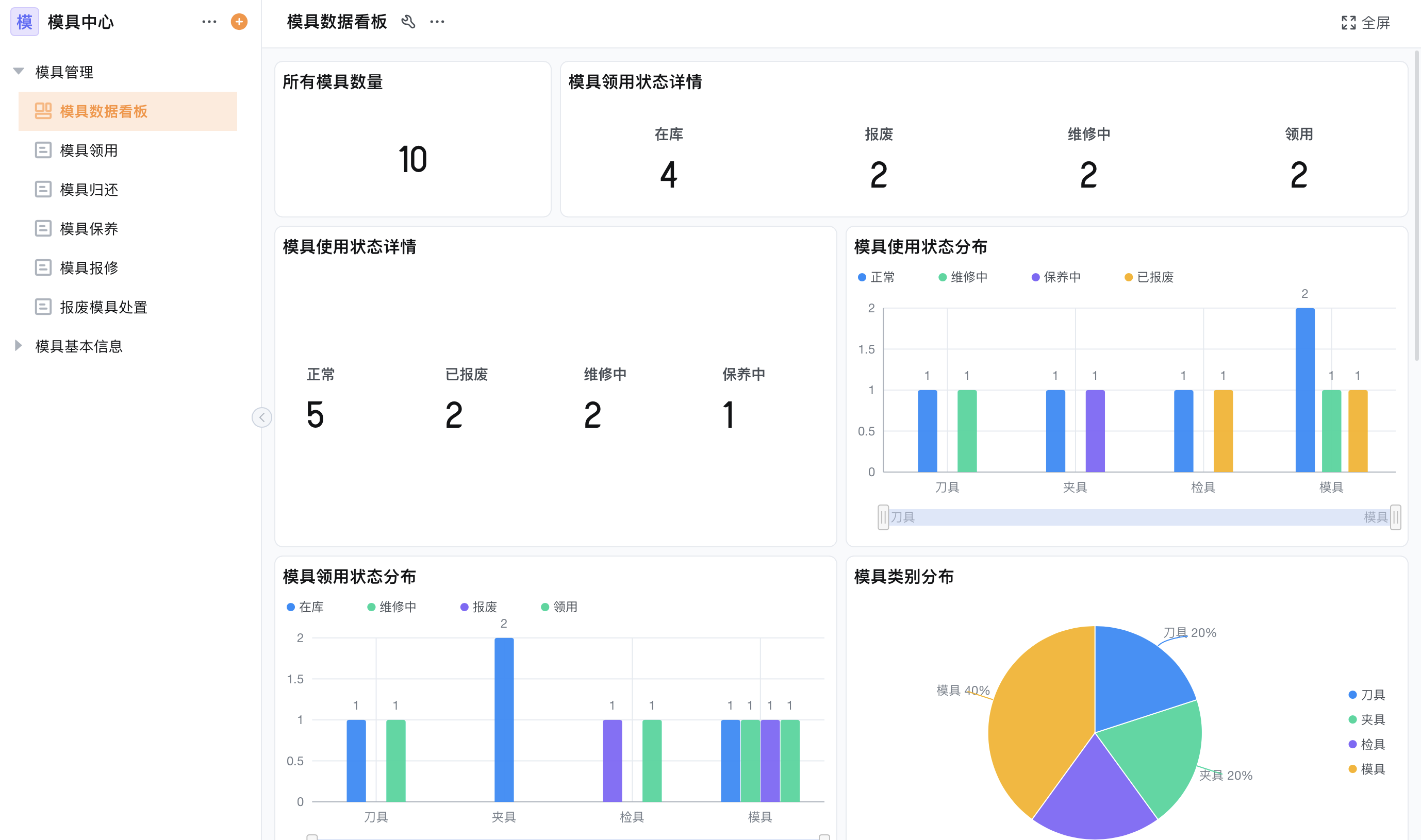Open the more options menu beside 模具中心
The width and height of the screenshot is (1421, 840).
pyautogui.click(x=209, y=22)
